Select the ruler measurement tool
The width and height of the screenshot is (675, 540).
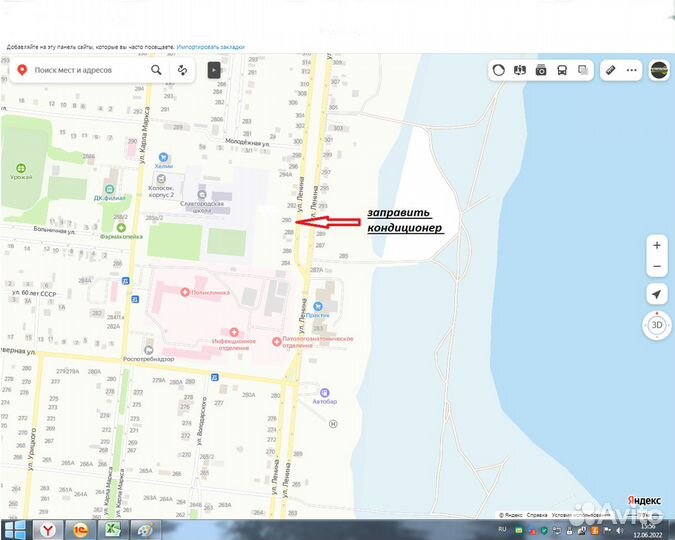click(x=610, y=70)
